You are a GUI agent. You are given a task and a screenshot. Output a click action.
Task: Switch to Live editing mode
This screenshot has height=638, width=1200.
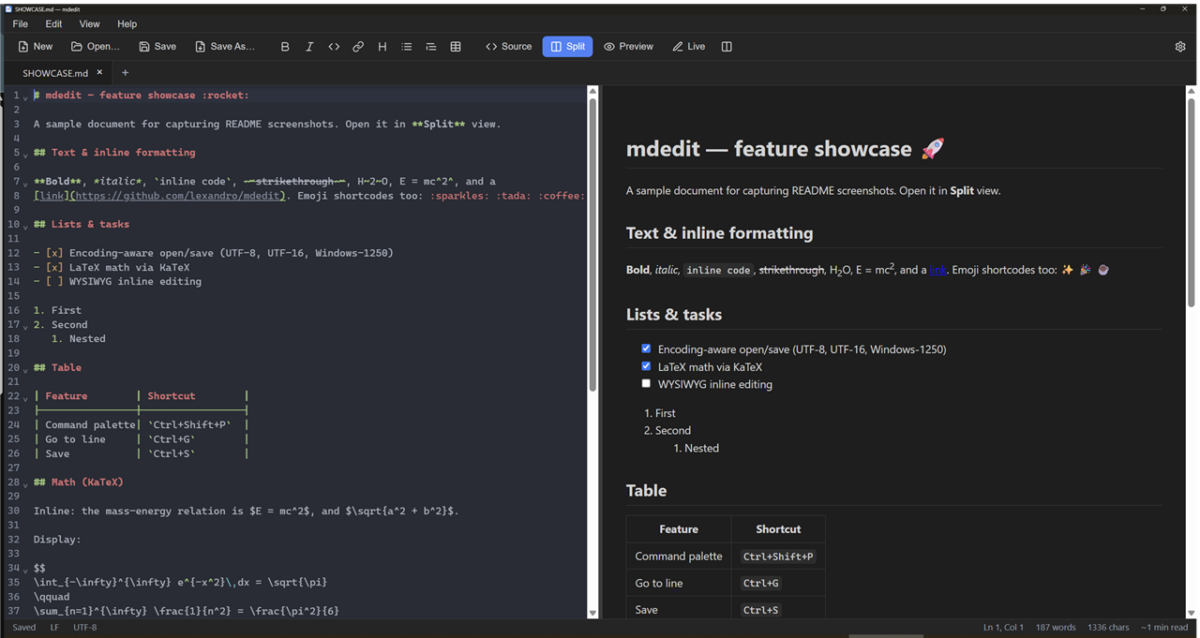point(689,47)
